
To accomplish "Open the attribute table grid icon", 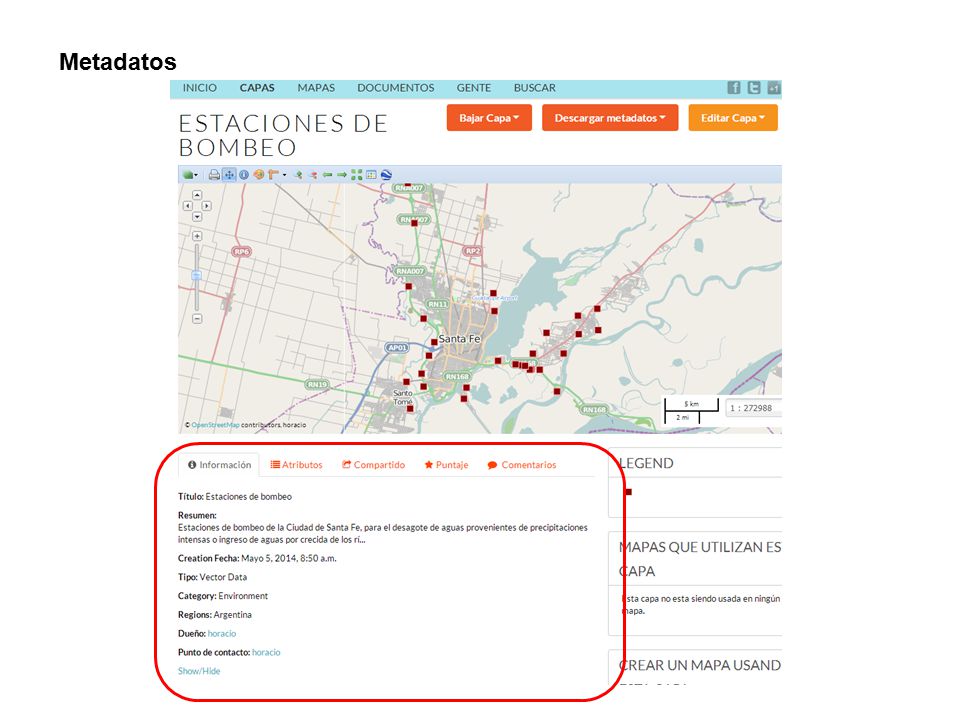I will (371, 175).
